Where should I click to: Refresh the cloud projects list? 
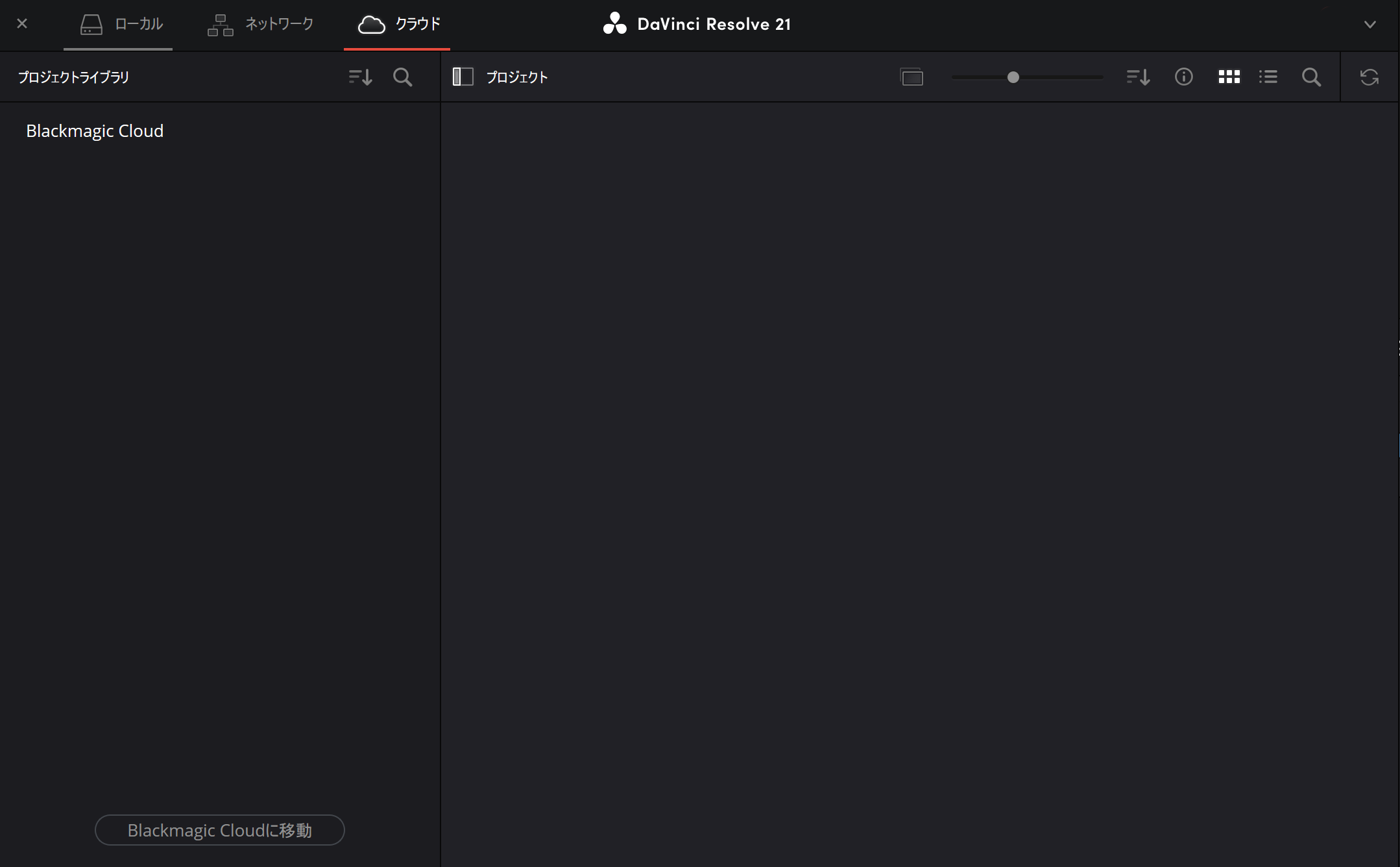click(x=1370, y=77)
